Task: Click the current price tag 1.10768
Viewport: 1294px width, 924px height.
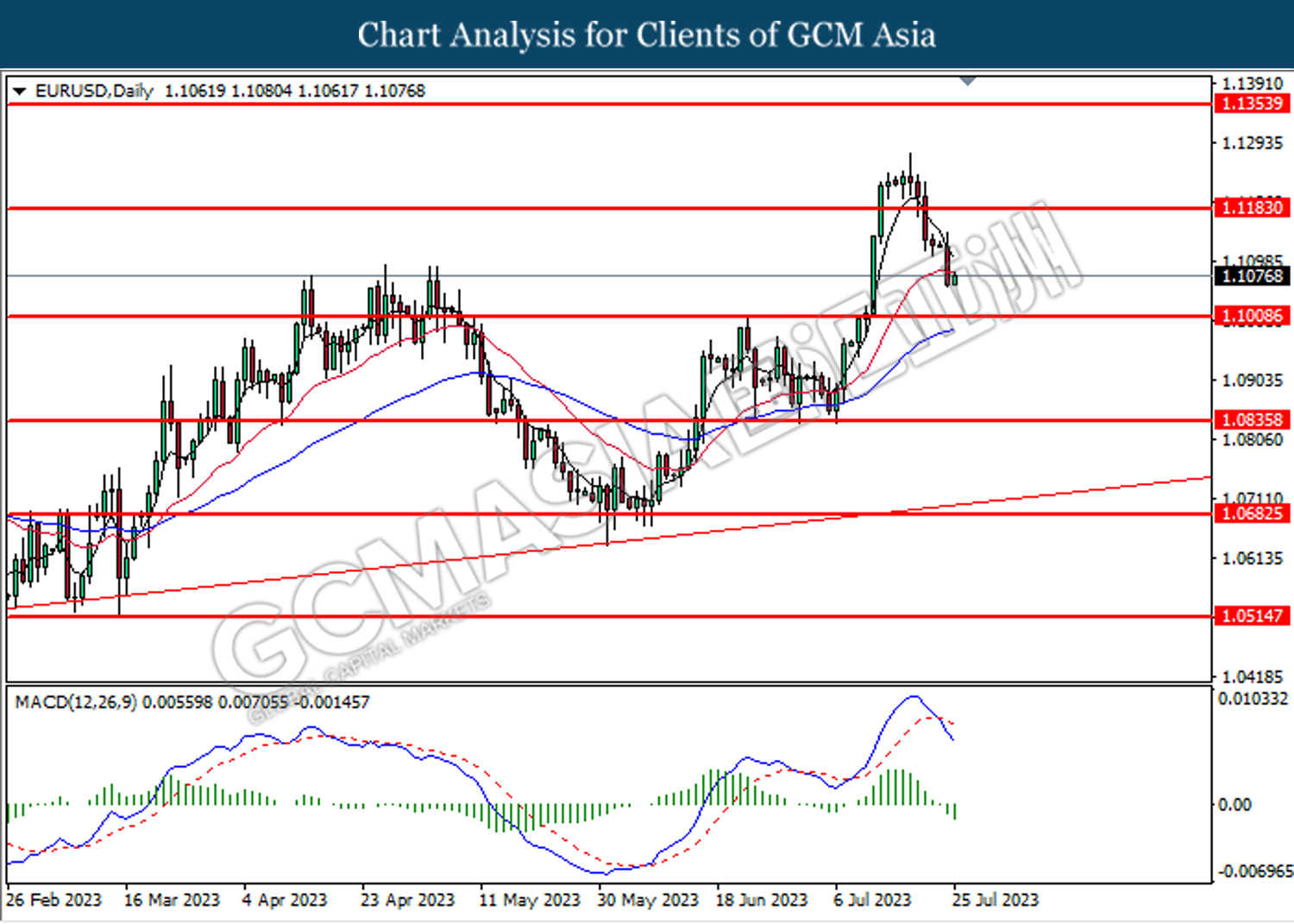Action: pos(1253,276)
